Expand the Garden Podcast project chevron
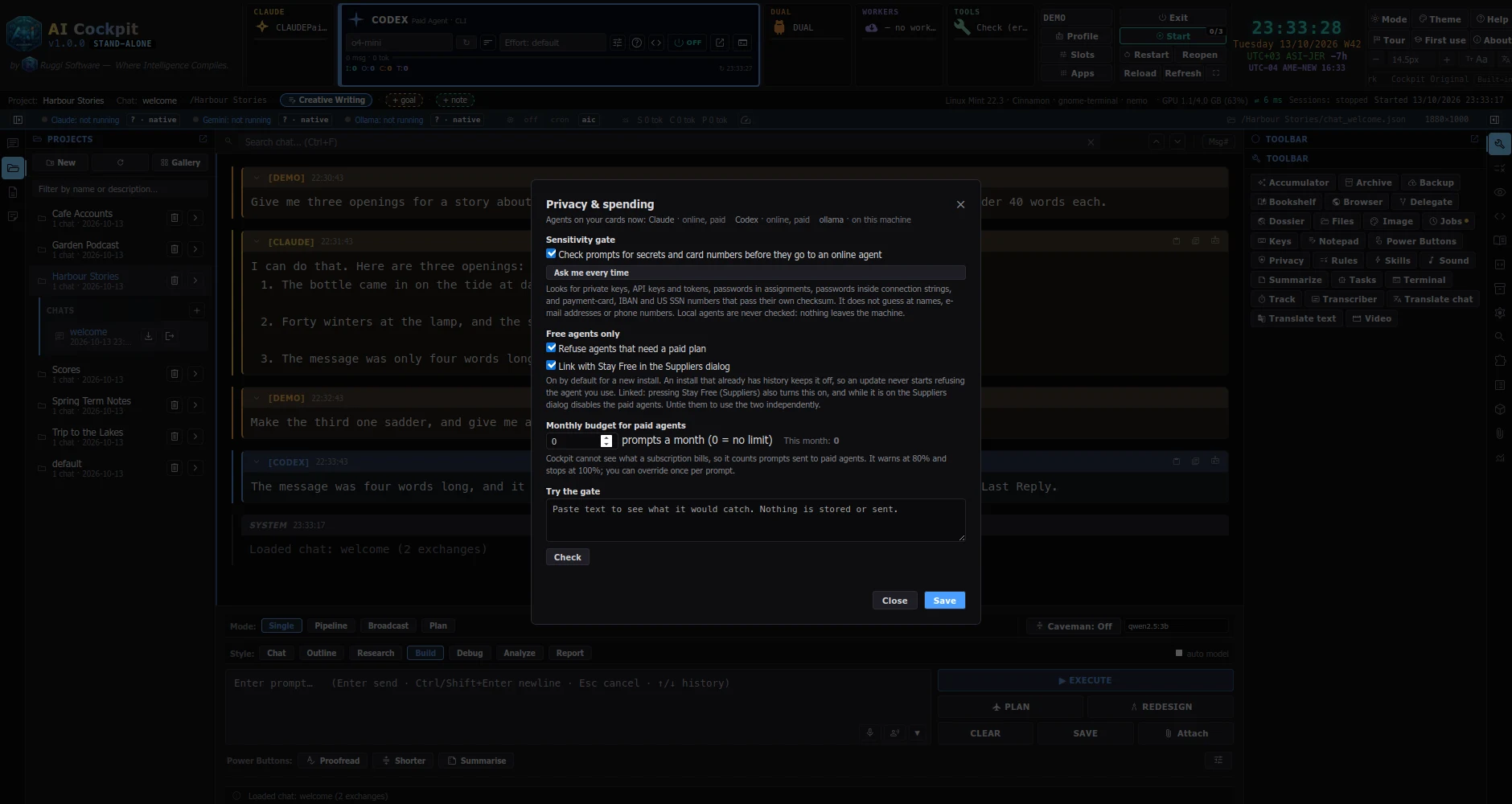Viewport: 1512px width, 804px height. (195, 249)
